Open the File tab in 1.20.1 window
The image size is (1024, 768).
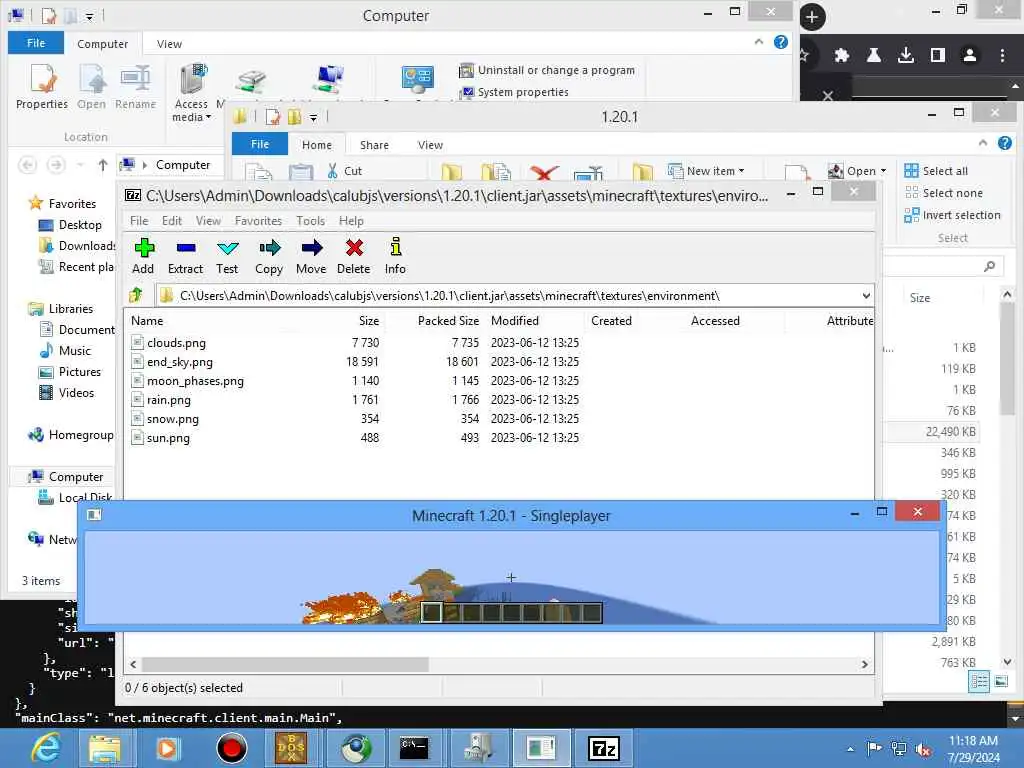click(260, 144)
